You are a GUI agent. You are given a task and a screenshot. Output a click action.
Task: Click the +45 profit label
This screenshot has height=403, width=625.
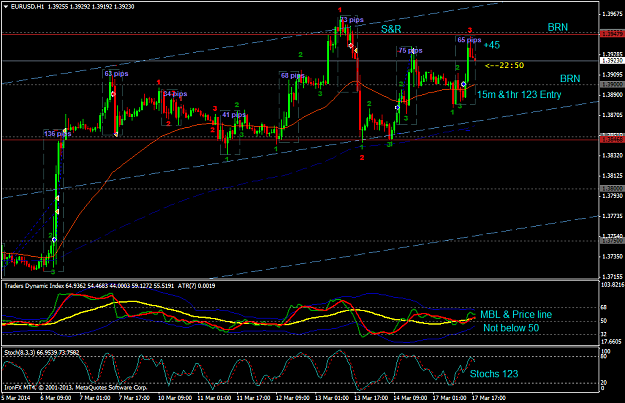click(x=491, y=45)
